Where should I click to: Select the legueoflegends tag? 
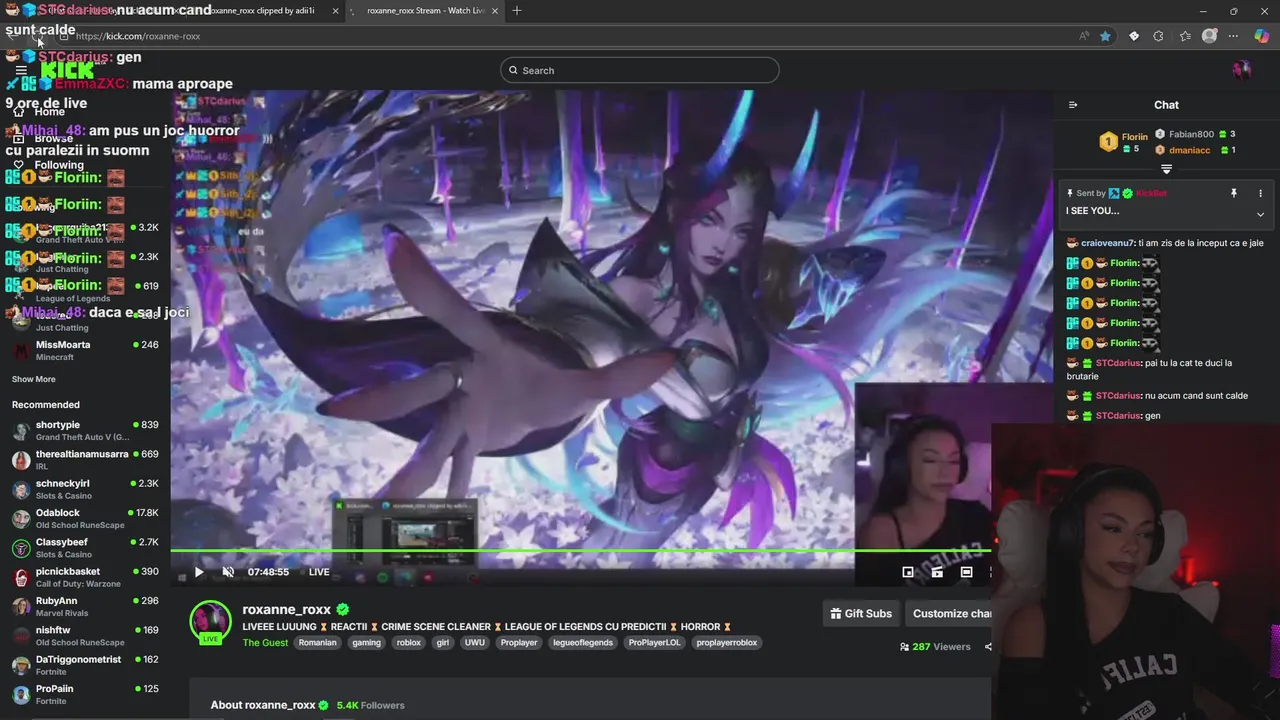(583, 643)
